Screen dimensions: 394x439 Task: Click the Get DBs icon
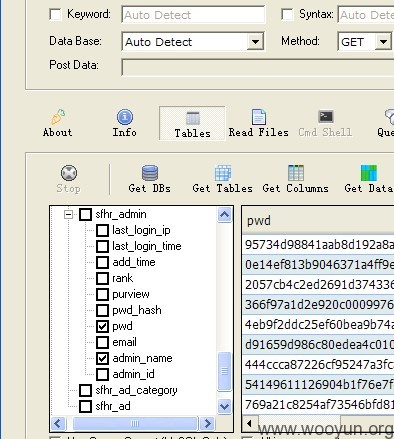click(150, 173)
